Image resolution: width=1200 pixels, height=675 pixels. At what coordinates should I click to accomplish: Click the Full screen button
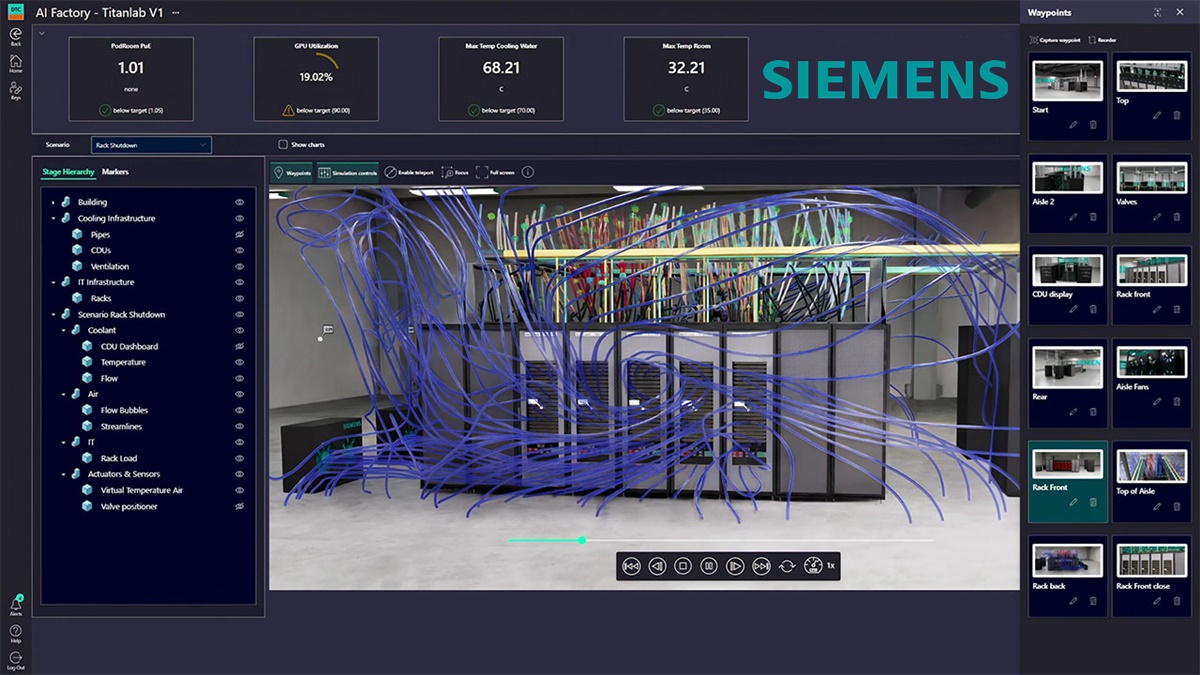[x=495, y=172]
